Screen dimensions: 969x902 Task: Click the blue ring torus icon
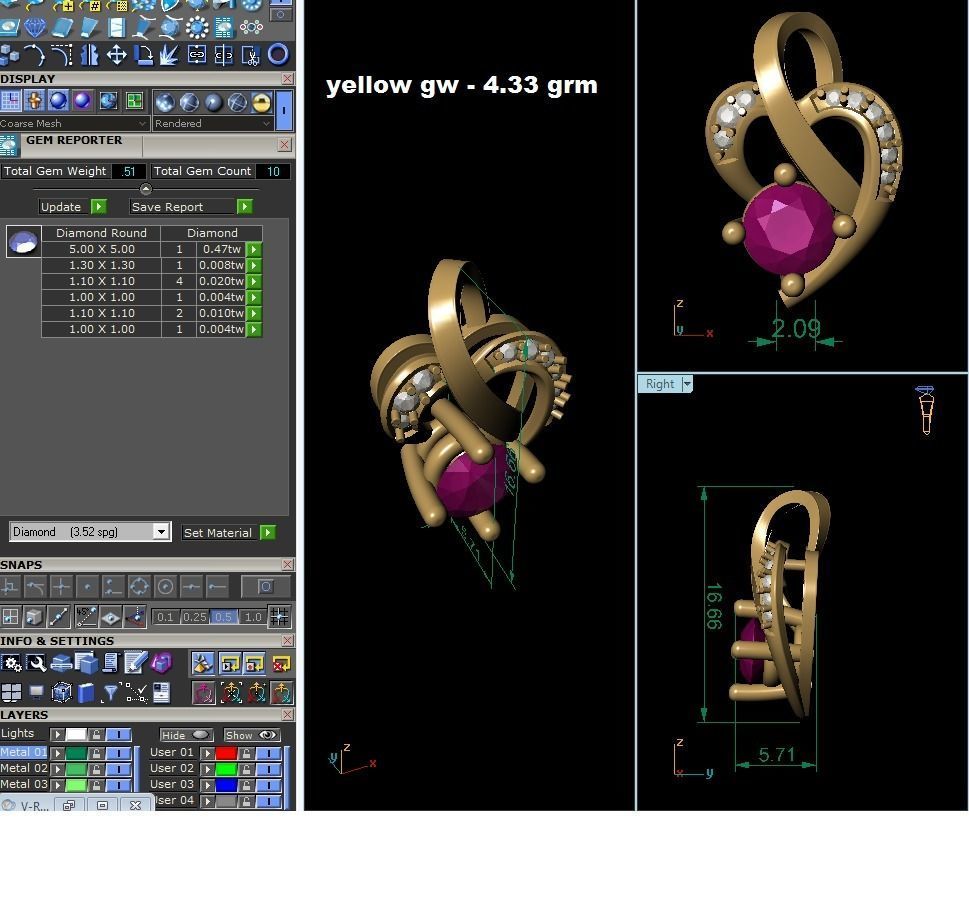(x=278, y=55)
